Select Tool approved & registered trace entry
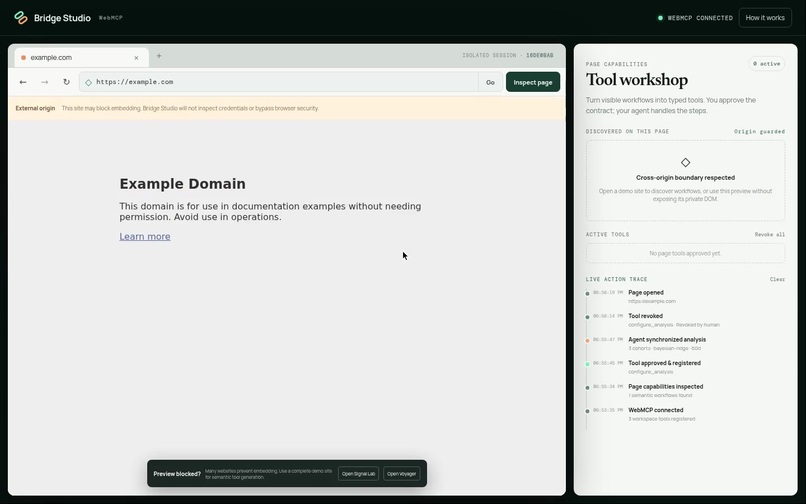 [x=685, y=367]
